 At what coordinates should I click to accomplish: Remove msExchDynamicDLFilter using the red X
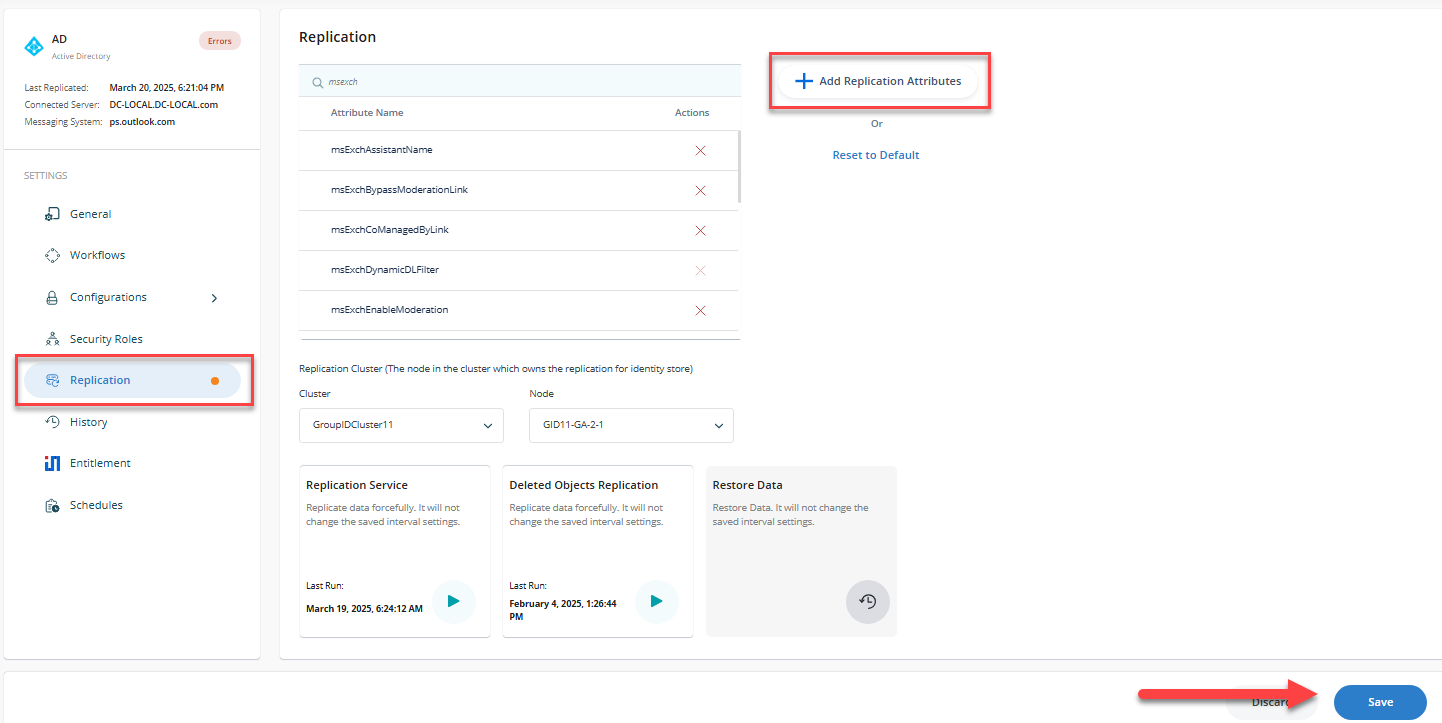tap(700, 270)
